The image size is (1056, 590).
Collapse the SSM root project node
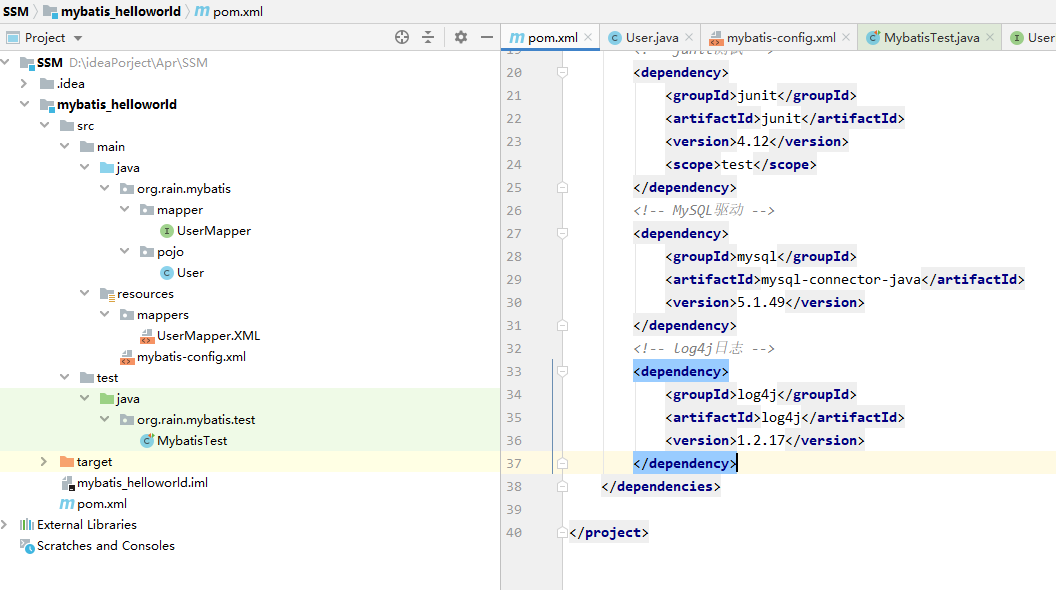[5, 63]
